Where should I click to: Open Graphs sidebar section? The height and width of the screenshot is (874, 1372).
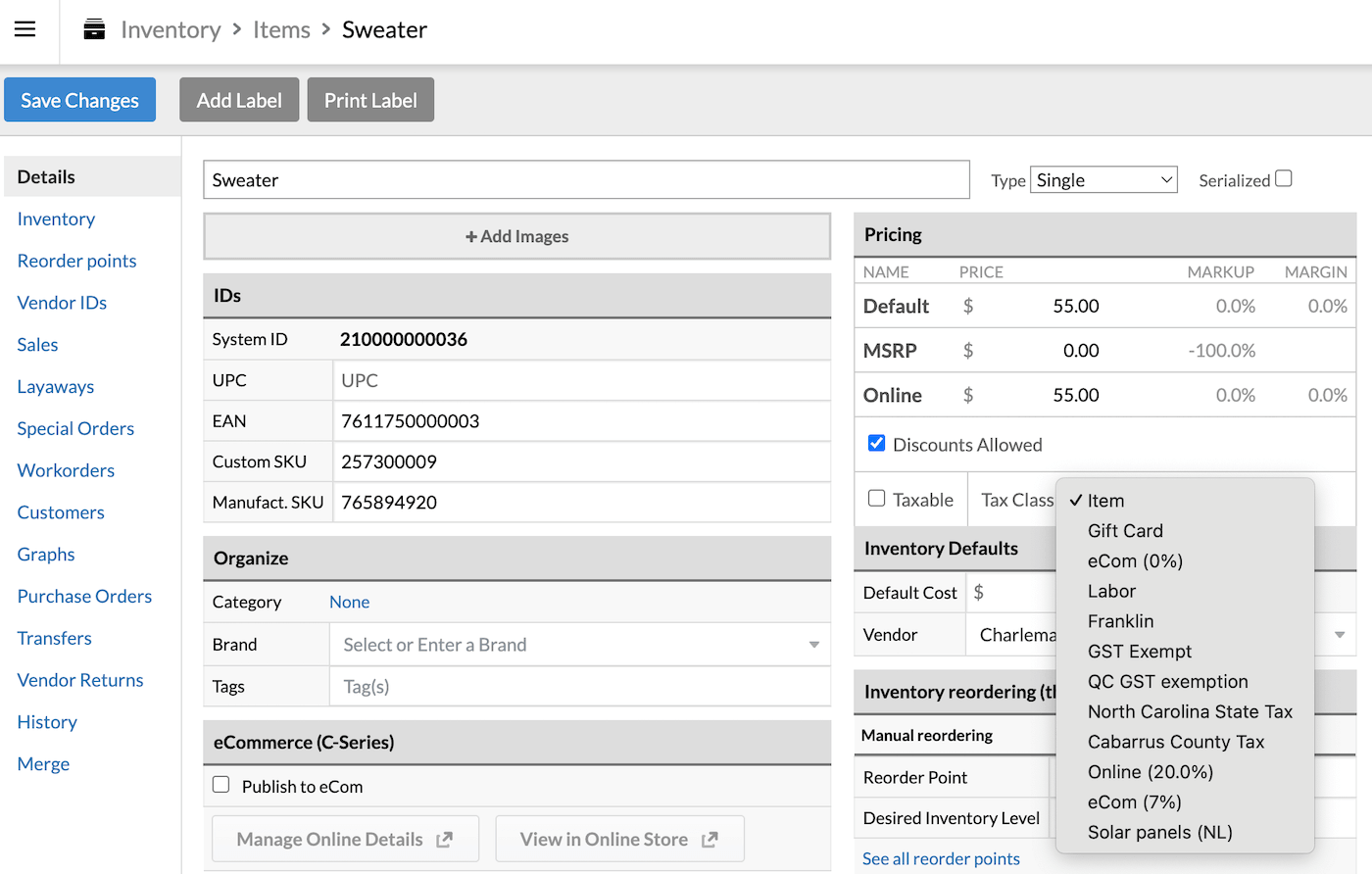[x=46, y=555]
